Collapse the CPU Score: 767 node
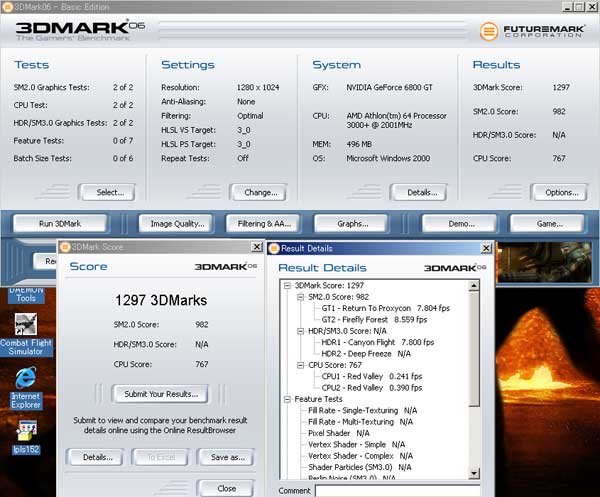 301,365
